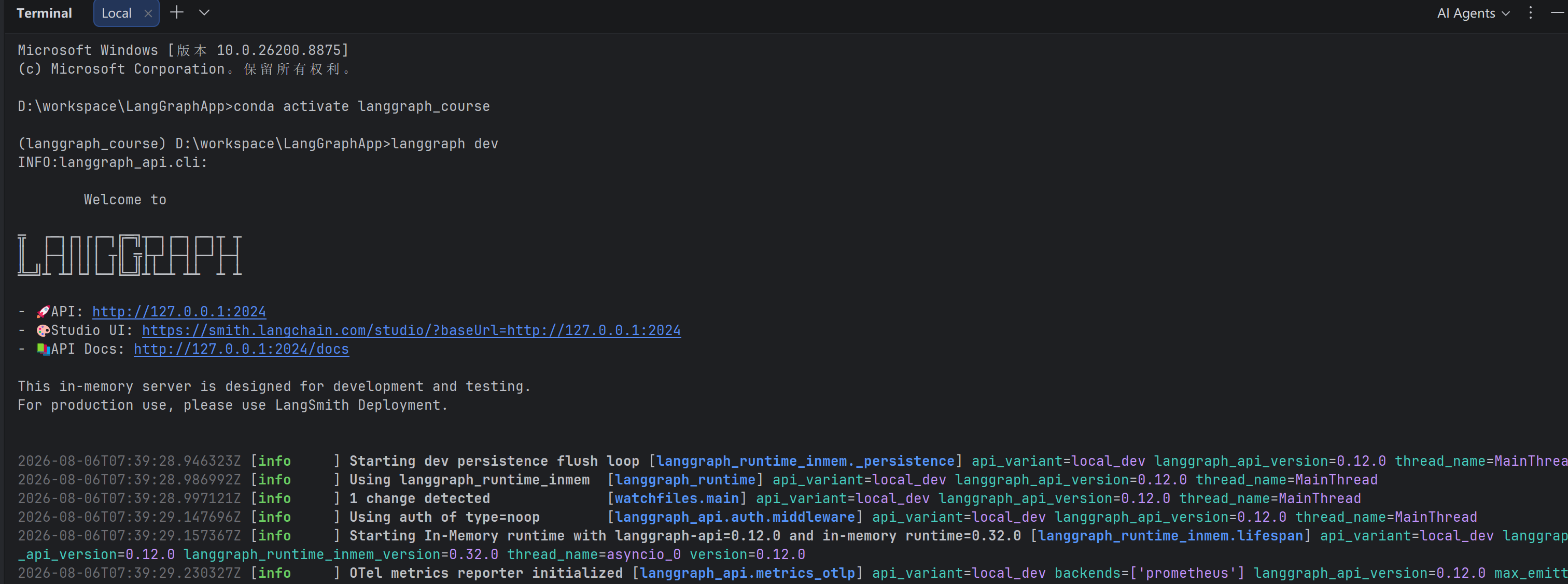Click timestamp 2026-08-06T07:39:28.946323Z
Viewport: 1568px width, 584px height.
129,461
